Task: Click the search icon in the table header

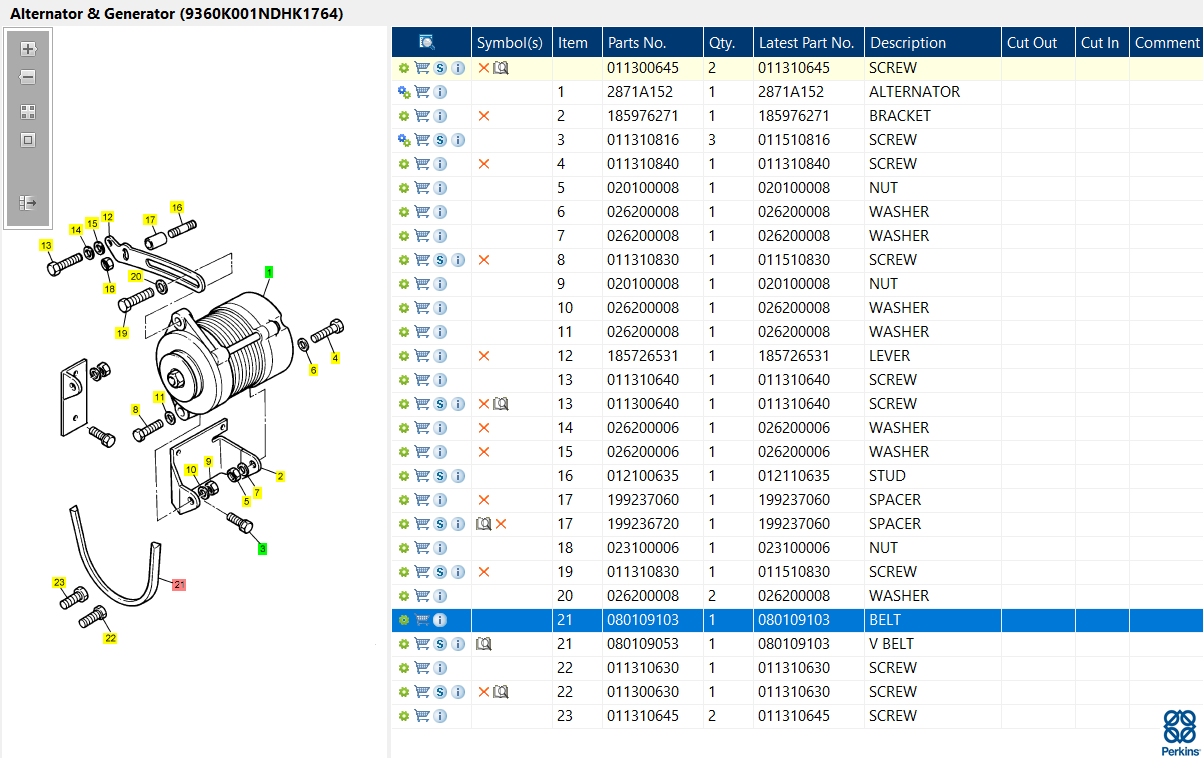Action: click(427, 42)
